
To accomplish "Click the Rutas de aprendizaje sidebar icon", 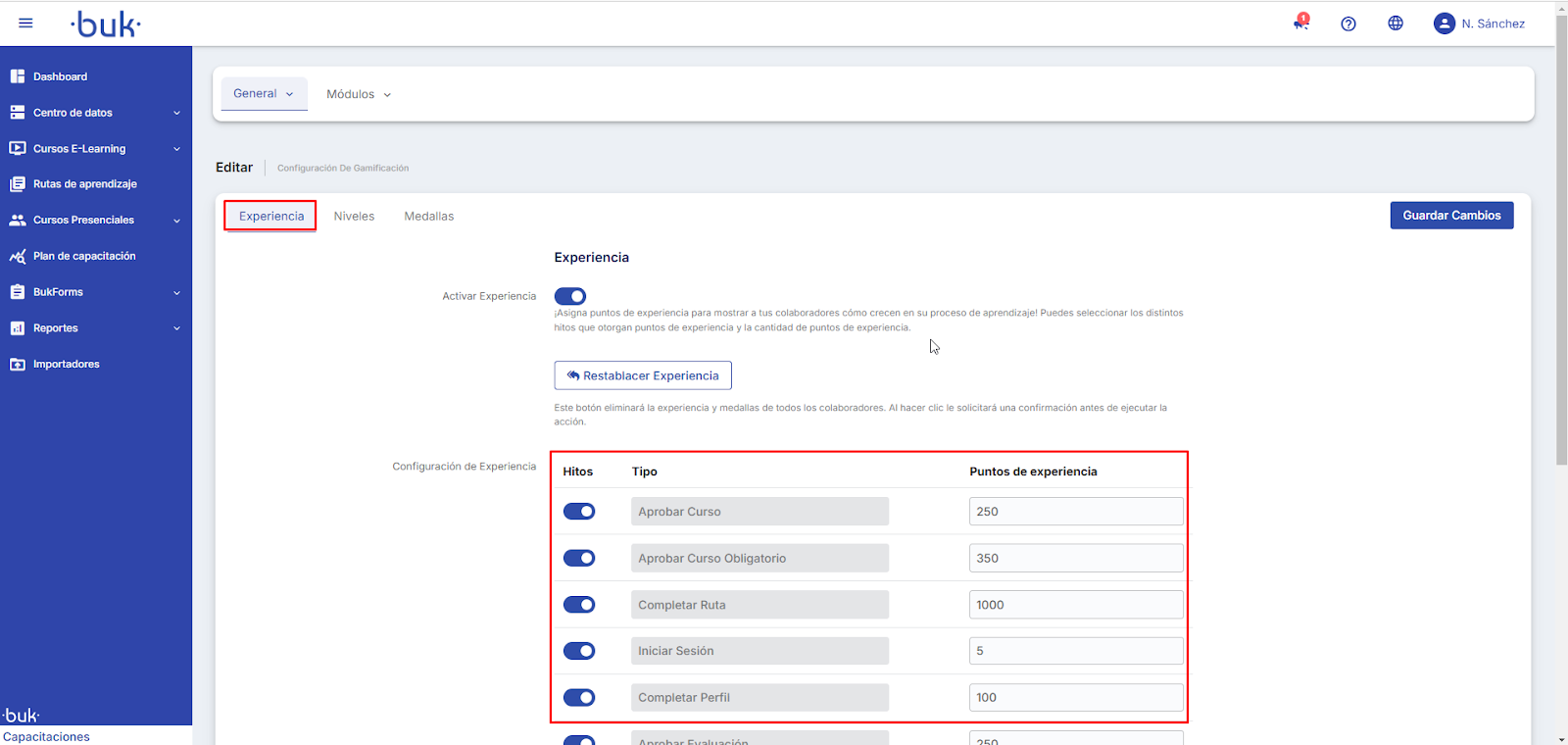I will click(x=18, y=184).
